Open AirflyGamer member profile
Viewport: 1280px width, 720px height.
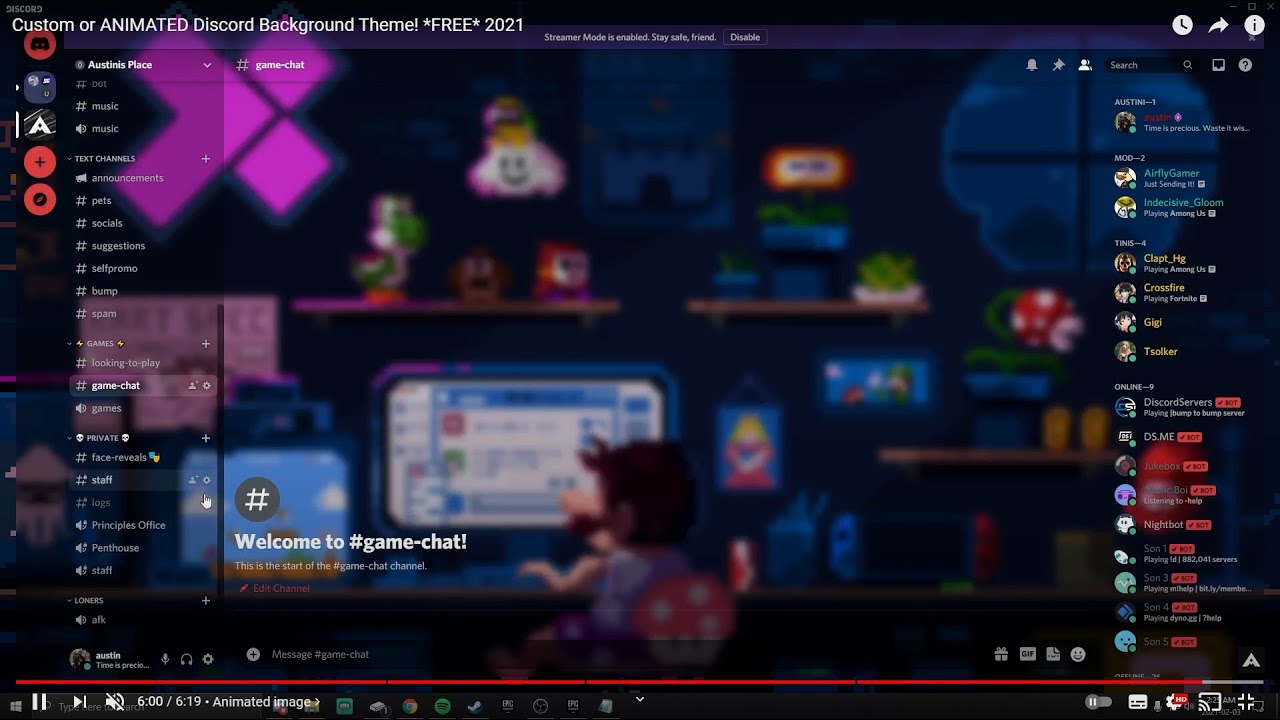[1182, 178]
